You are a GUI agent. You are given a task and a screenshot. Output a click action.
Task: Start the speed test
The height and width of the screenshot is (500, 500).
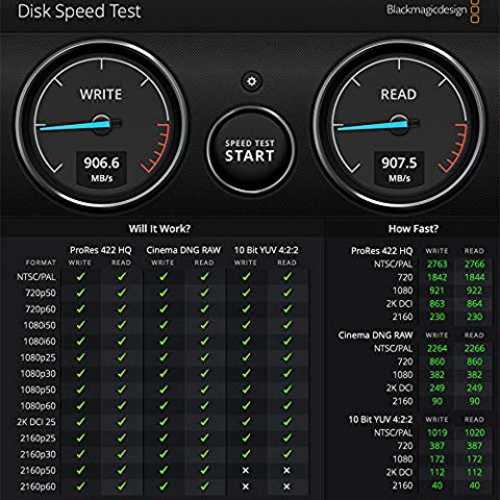[x=250, y=151]
